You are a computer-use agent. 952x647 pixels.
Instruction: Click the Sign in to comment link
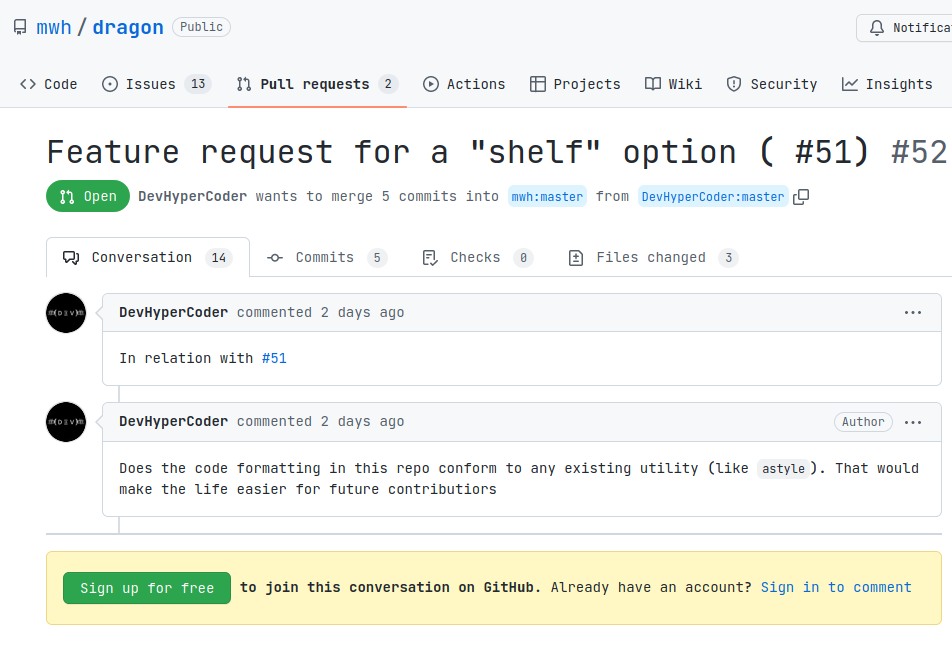tap(836, 587)
